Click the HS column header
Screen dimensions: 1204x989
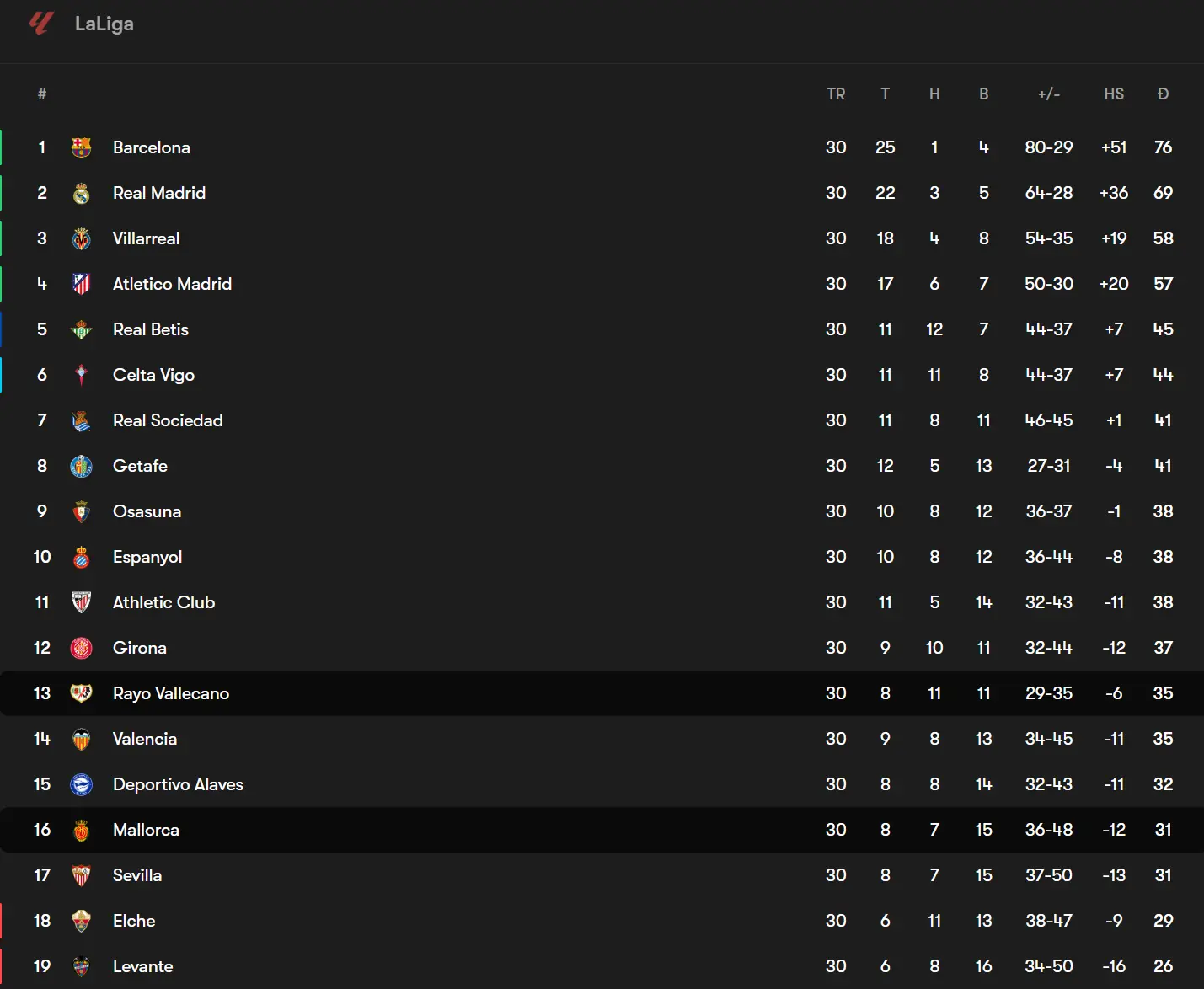(x=1113, y=94)
